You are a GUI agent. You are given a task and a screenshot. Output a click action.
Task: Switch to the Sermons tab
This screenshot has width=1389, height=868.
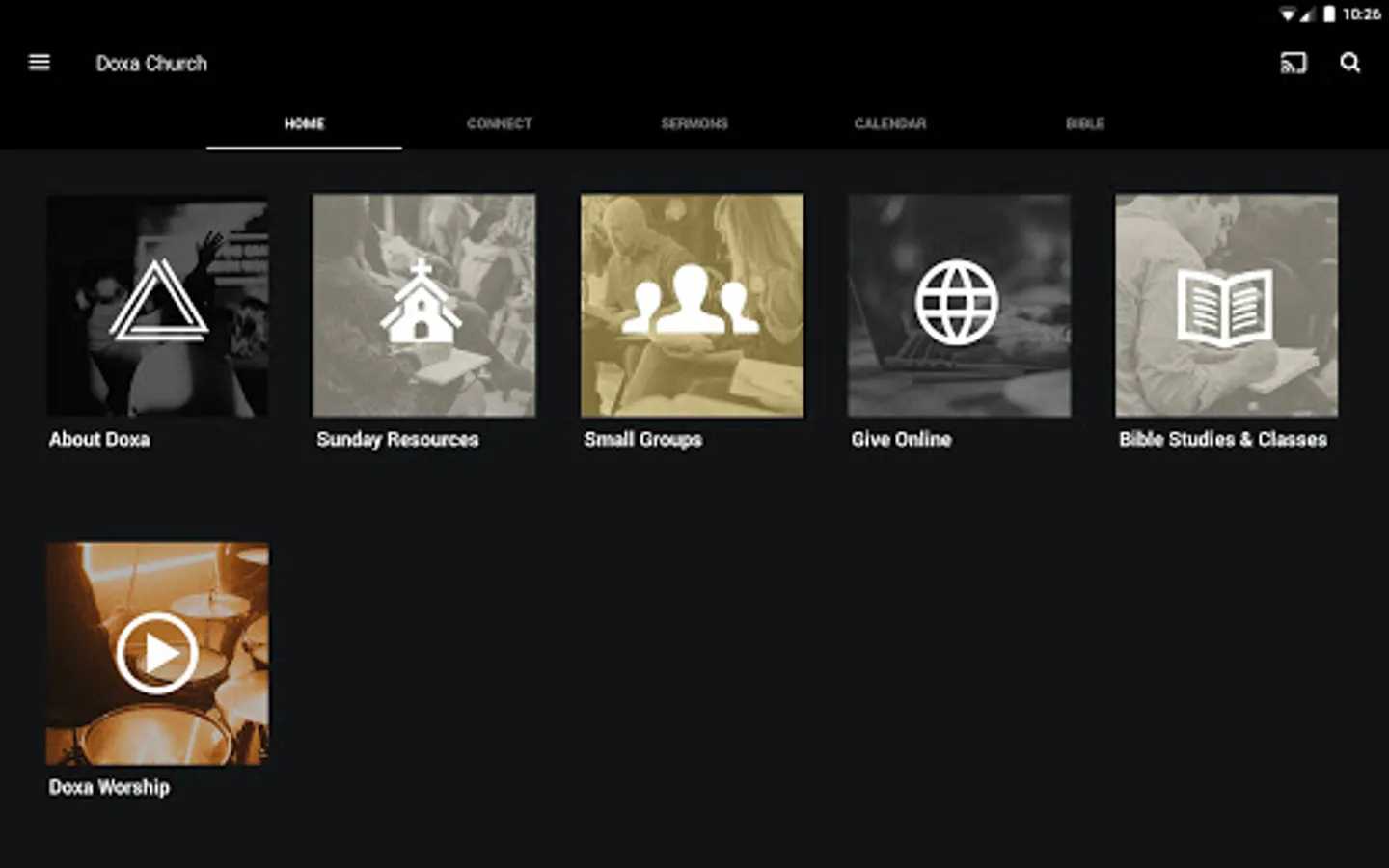coord(694,123)
